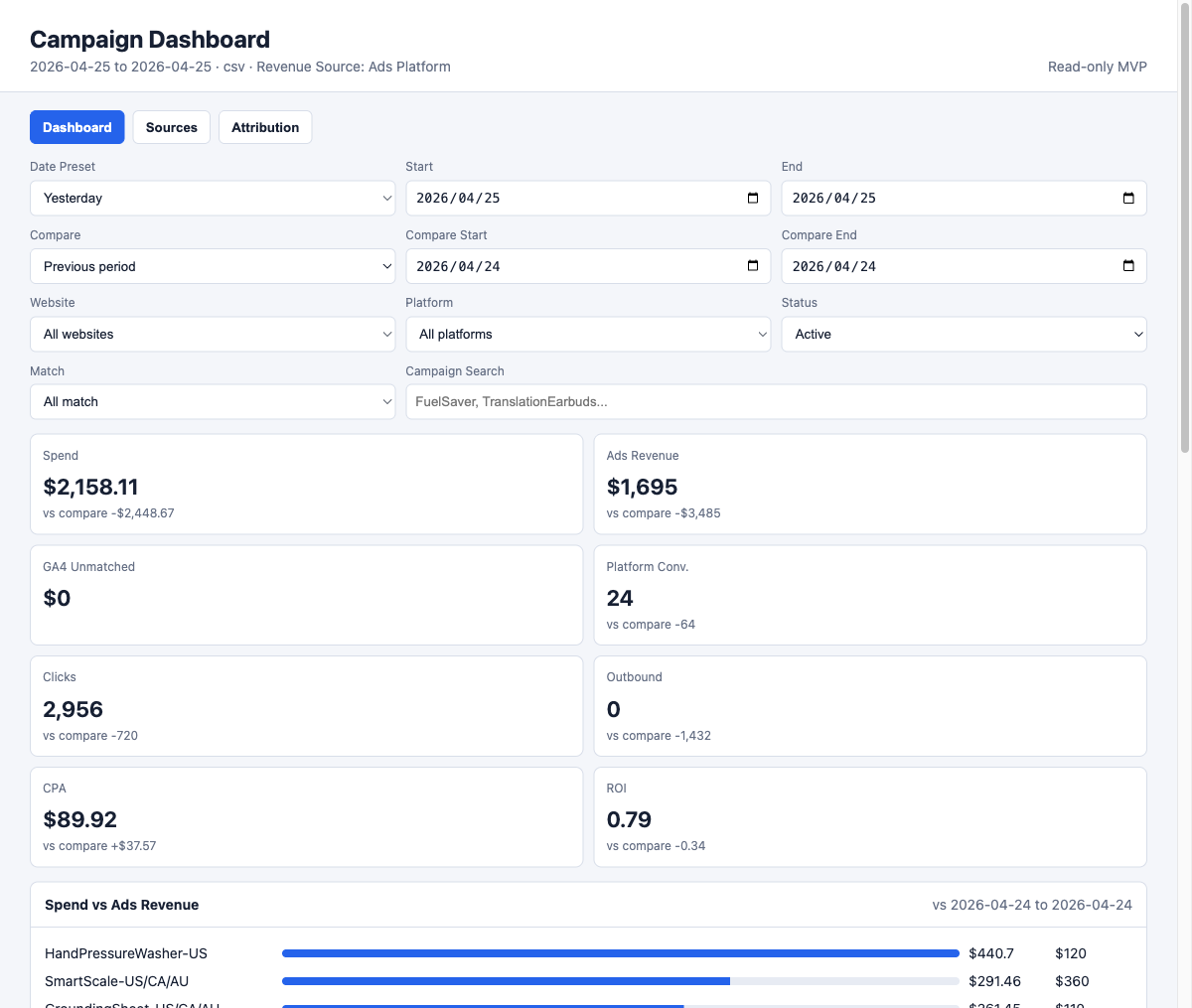Expand the Date Preset dropdown showing Yesterday

213,198
